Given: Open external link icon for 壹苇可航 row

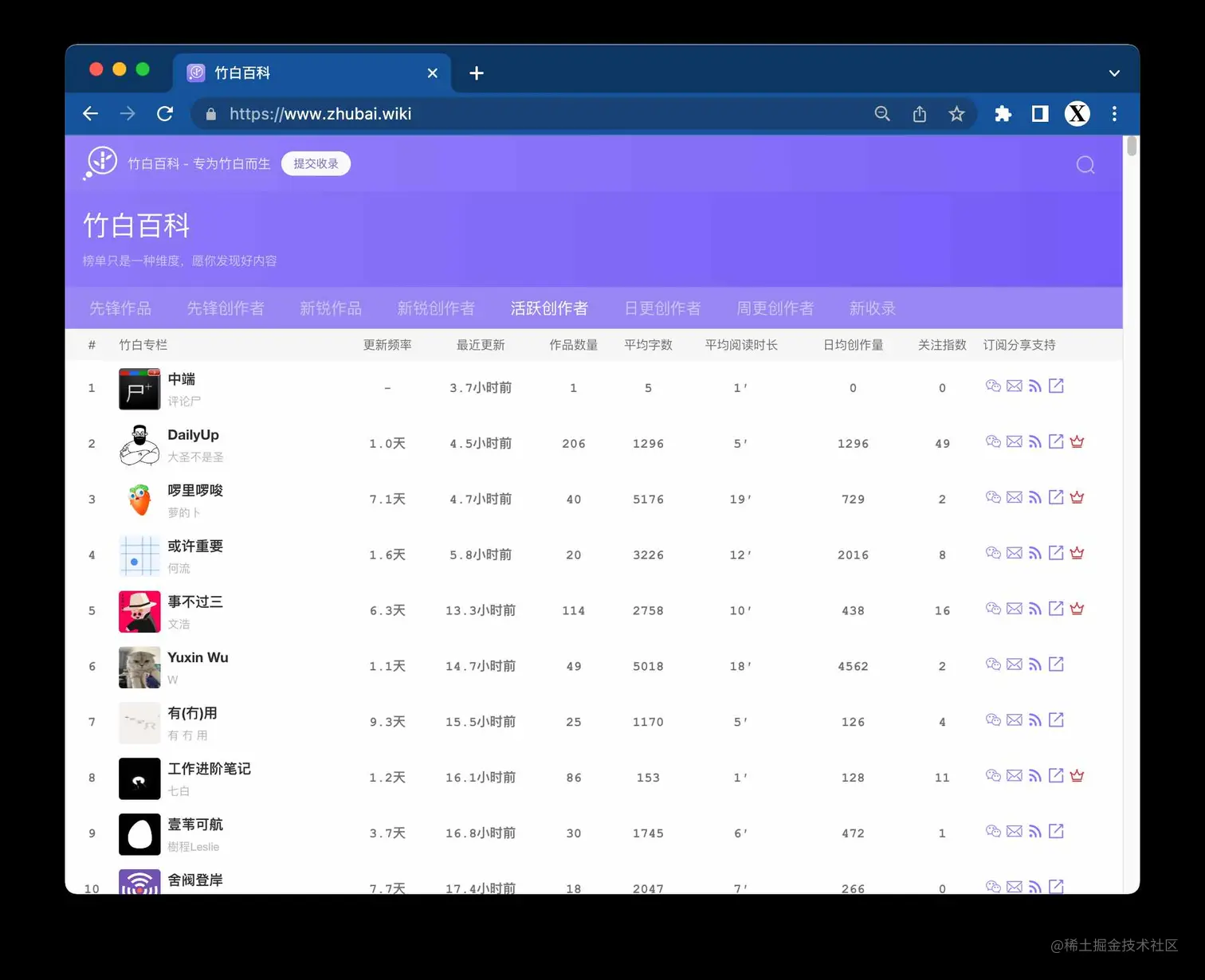Looking at the screenshot, I should tap(1056, 831).
